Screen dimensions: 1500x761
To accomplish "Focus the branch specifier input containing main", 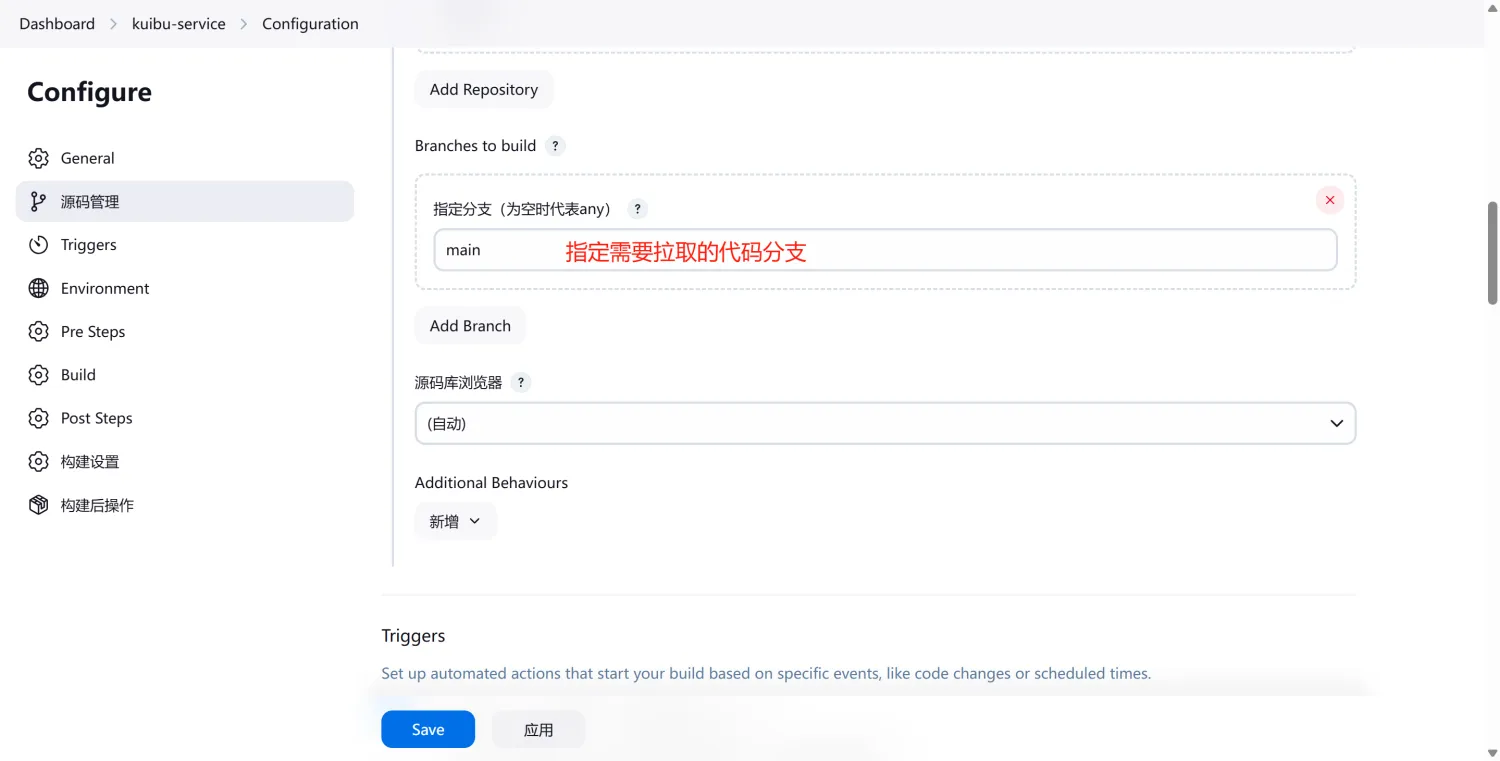I will pyautogui.click(x=885, y=250).
